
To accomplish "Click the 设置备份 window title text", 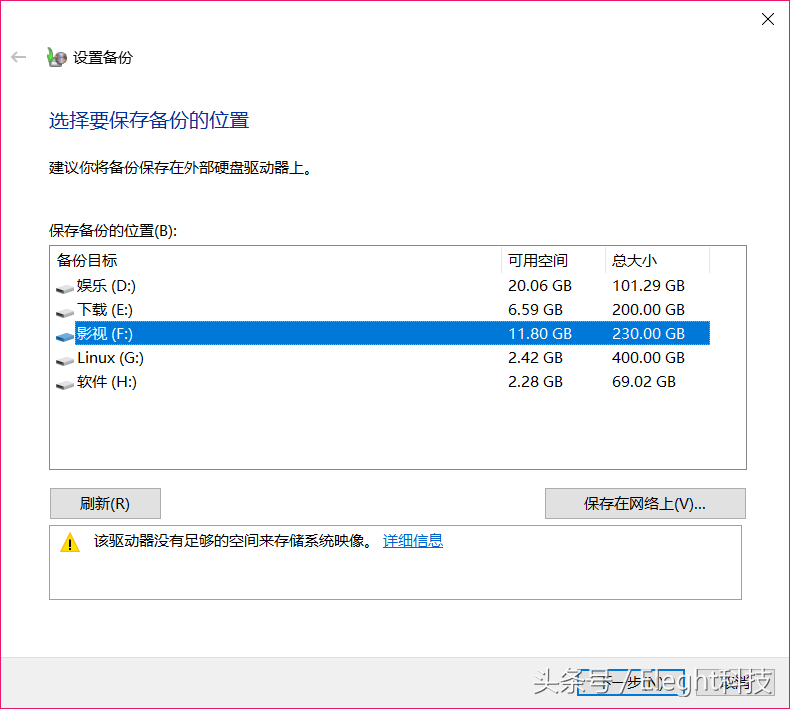I will click(103, 57).
